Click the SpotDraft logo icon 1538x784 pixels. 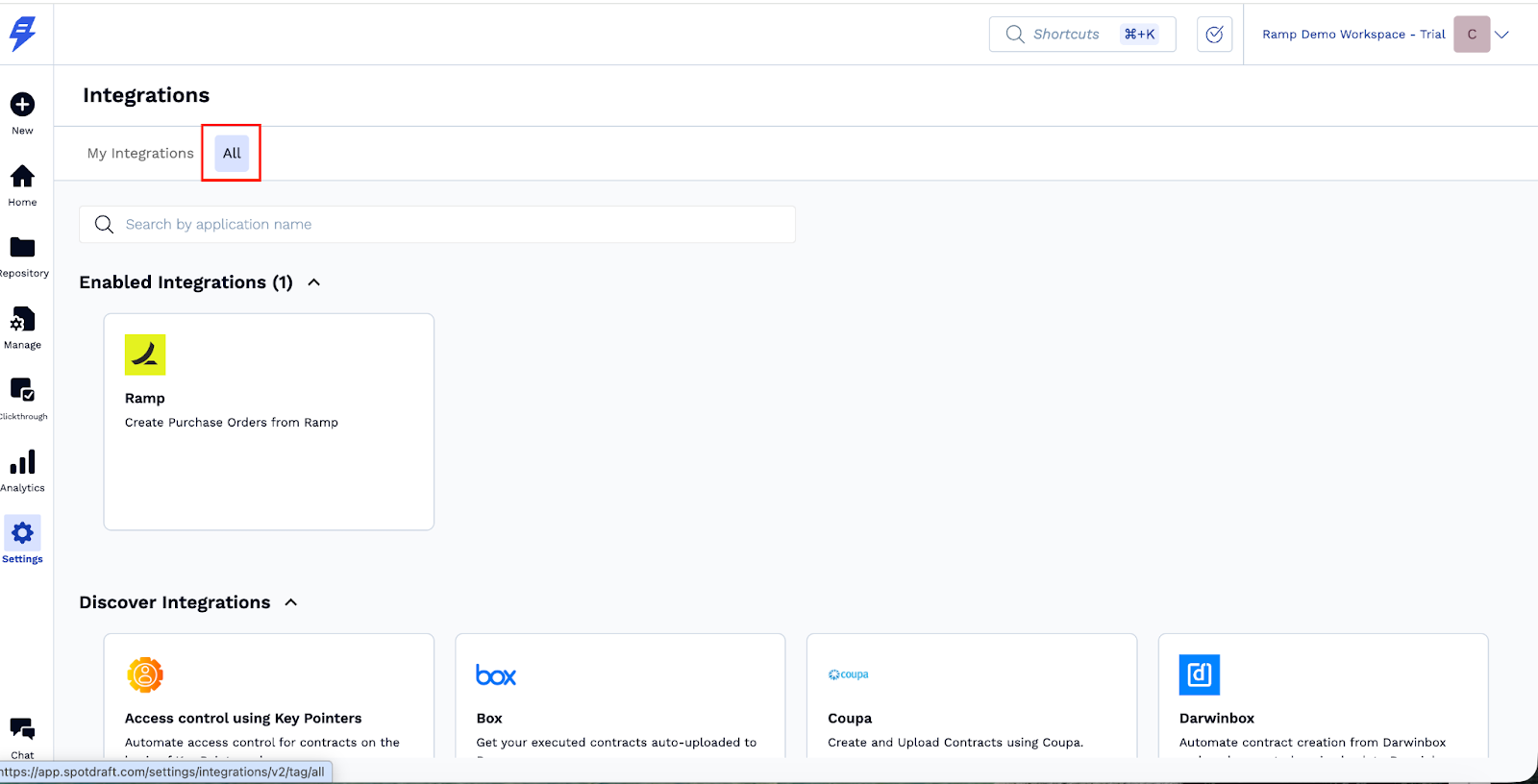pos(22,34)
